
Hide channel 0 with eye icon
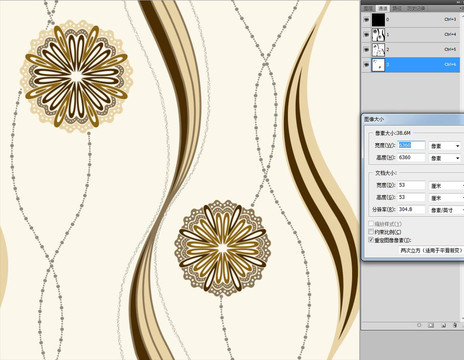pyautogui.click(x=366, y=20)
